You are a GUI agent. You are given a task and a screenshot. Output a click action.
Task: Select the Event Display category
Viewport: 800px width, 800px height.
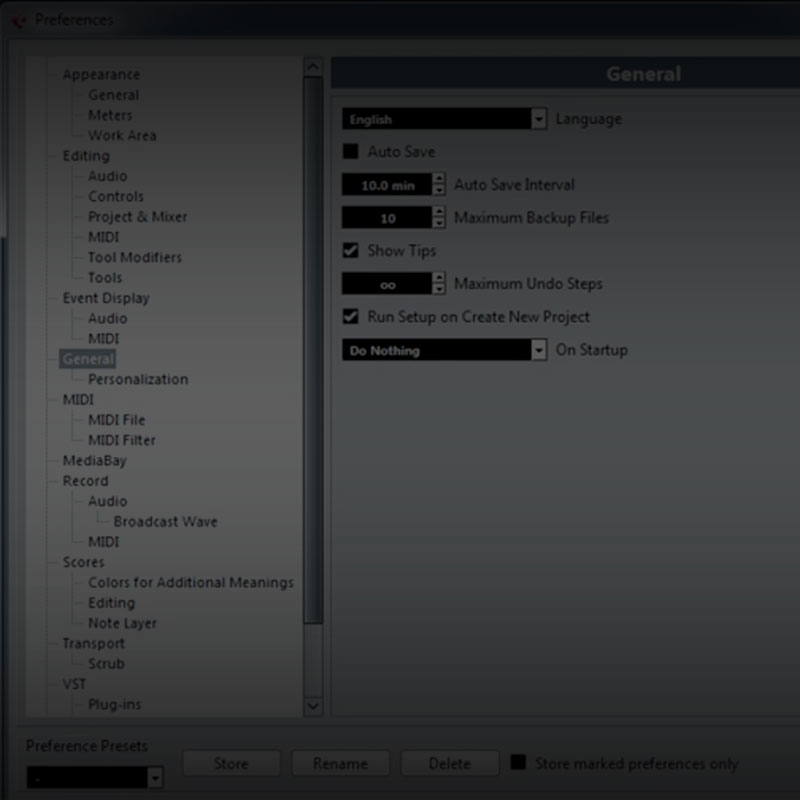click(x=106, y=298)
